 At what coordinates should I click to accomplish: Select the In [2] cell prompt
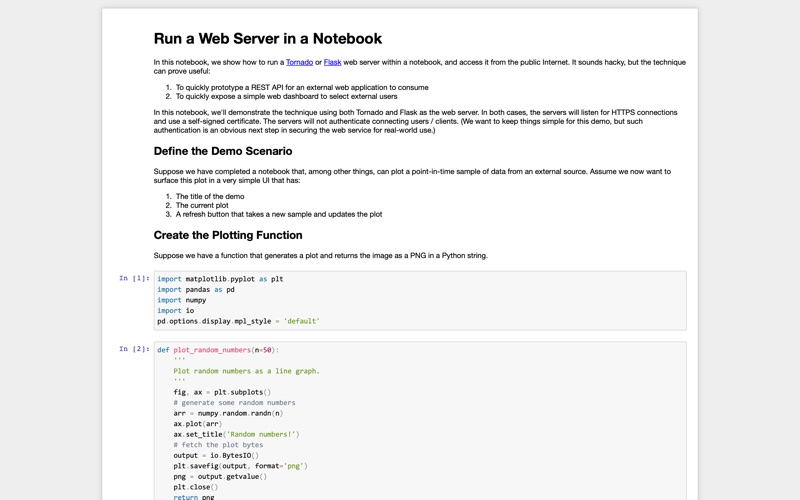click(x=134, y=349)
